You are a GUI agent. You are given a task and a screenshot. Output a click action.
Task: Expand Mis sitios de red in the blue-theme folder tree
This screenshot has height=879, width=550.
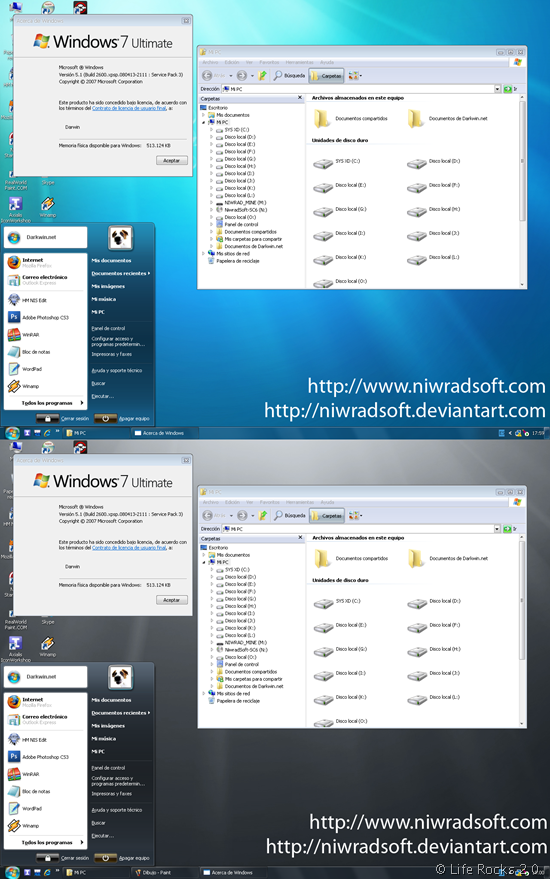tap(204, 253)
